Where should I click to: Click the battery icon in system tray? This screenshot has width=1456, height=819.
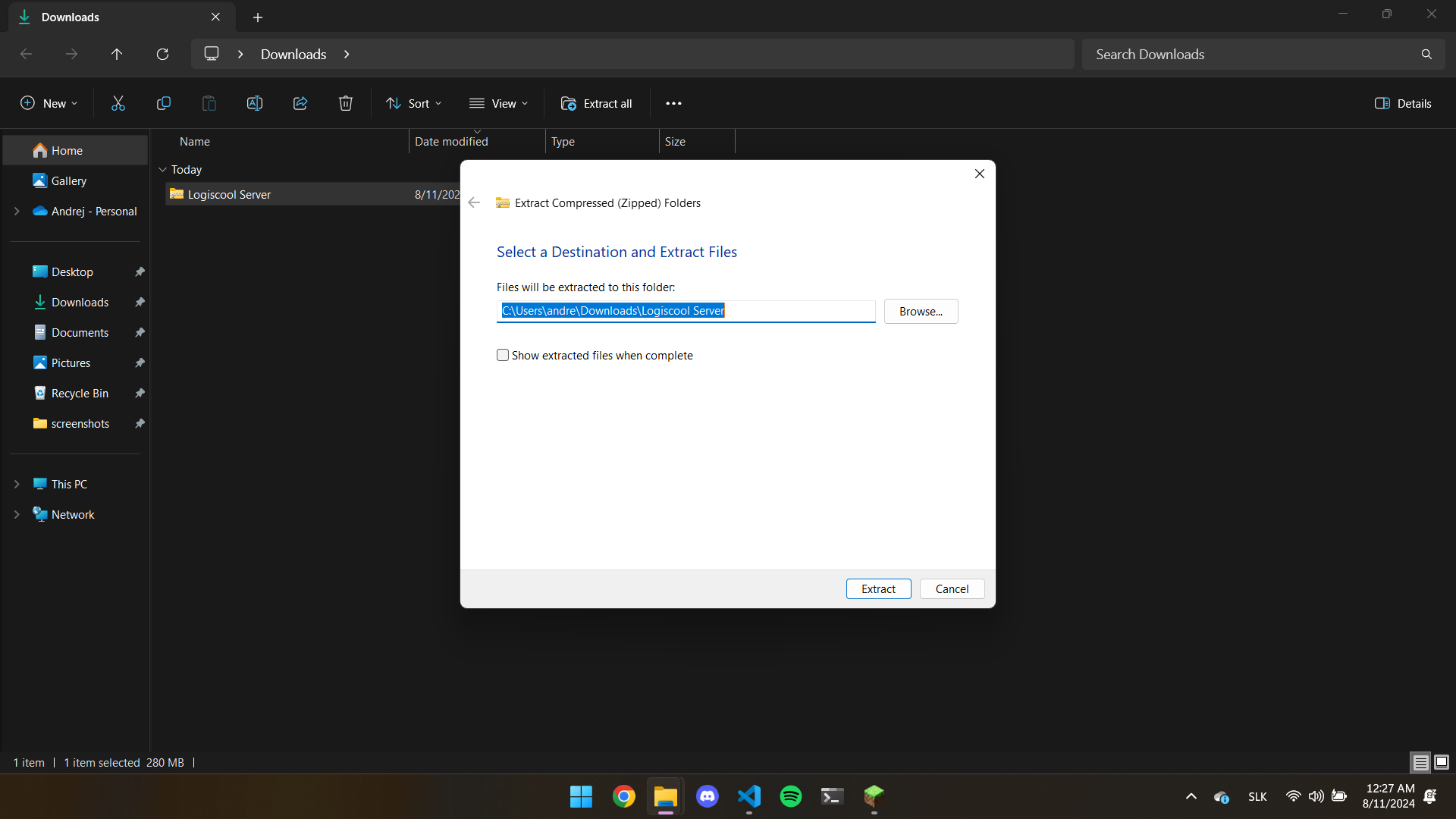click(x=1339, y=796)
